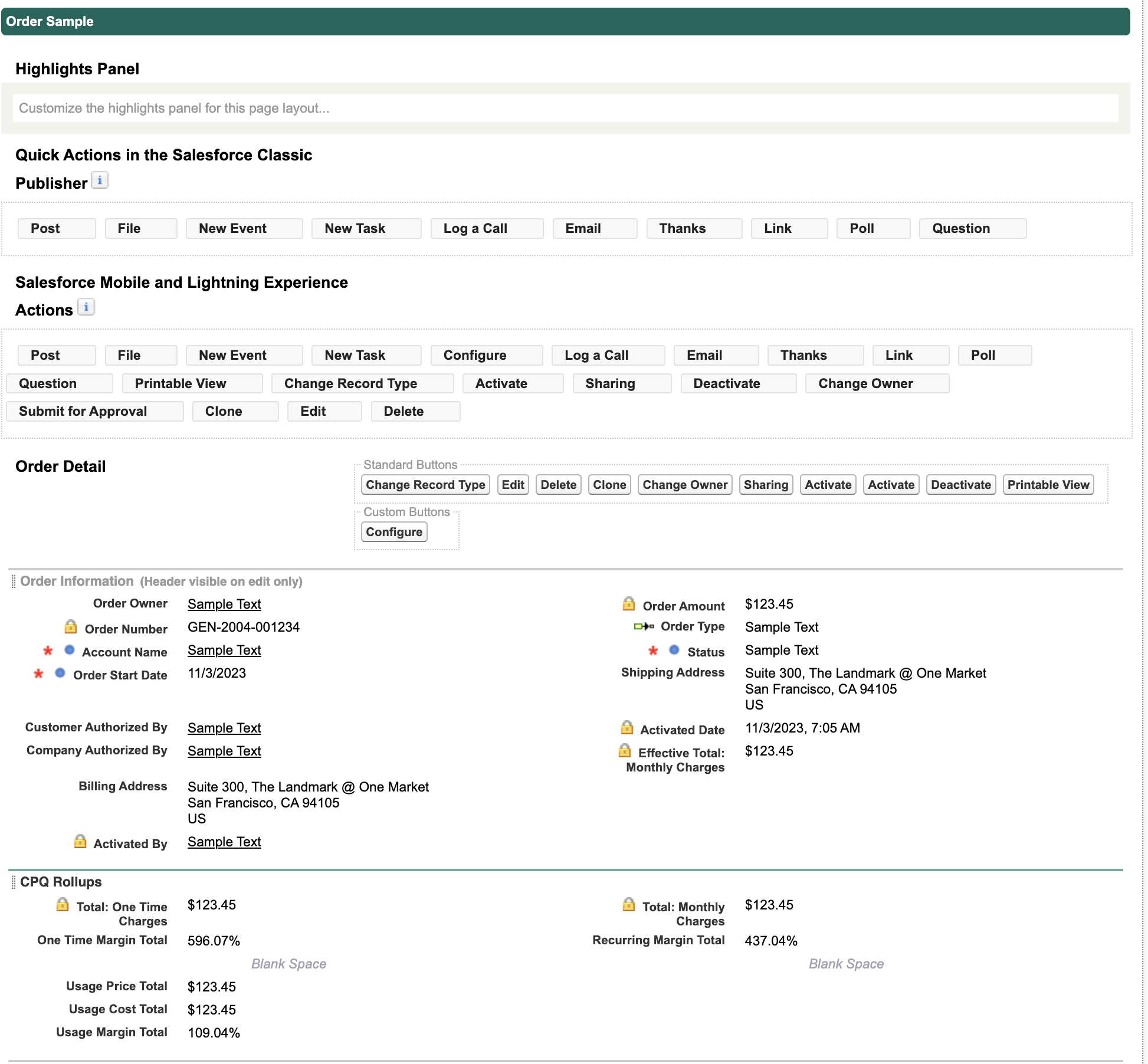Click the Order Number value GEN-2004-001234
Screen dimensions: 1148x1064
[244, 627]
